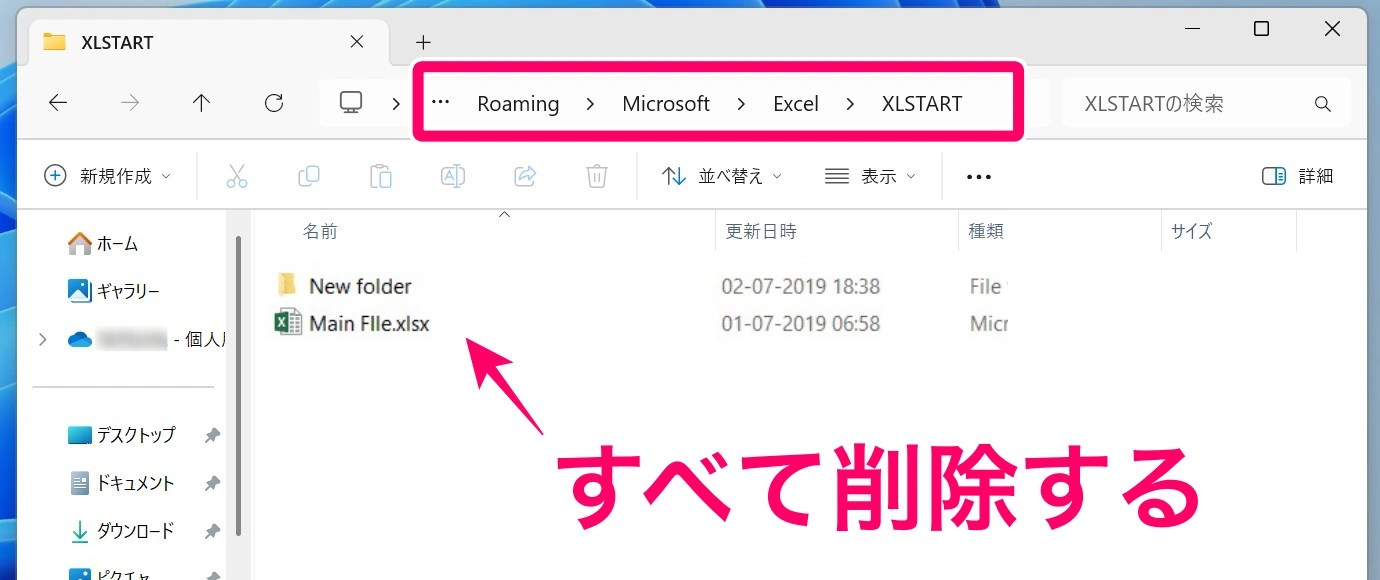Maximize the File Explorer window
1380x580 pixels.
tap(1261, 29)
